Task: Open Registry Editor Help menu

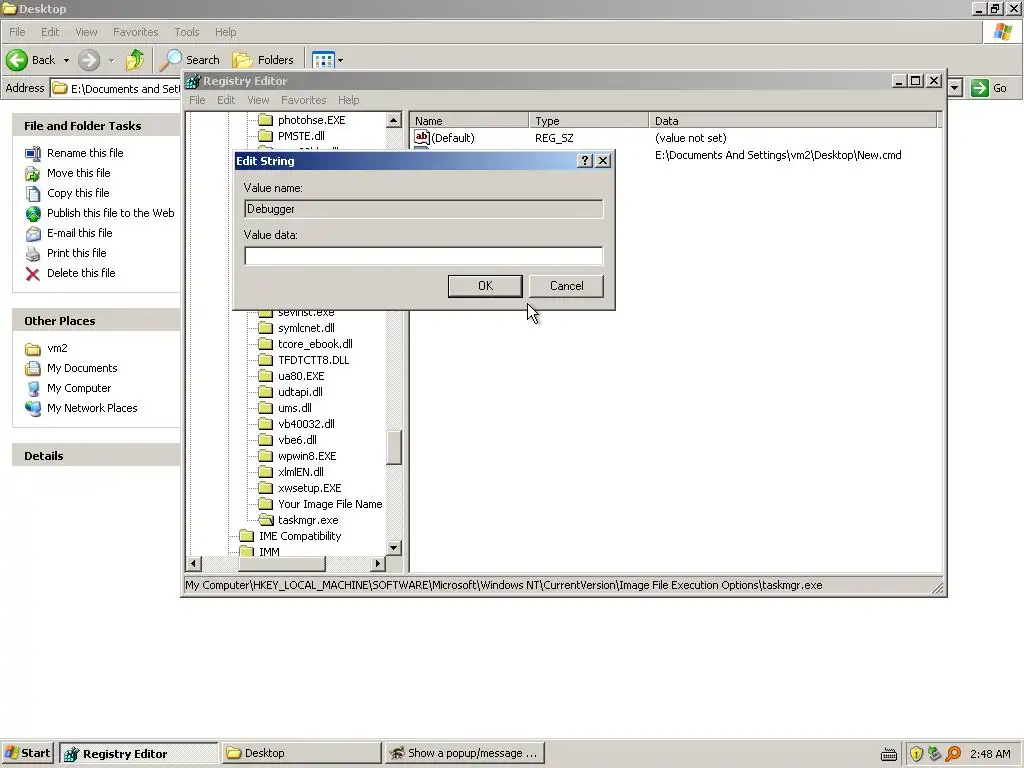Action: (348, 100)
